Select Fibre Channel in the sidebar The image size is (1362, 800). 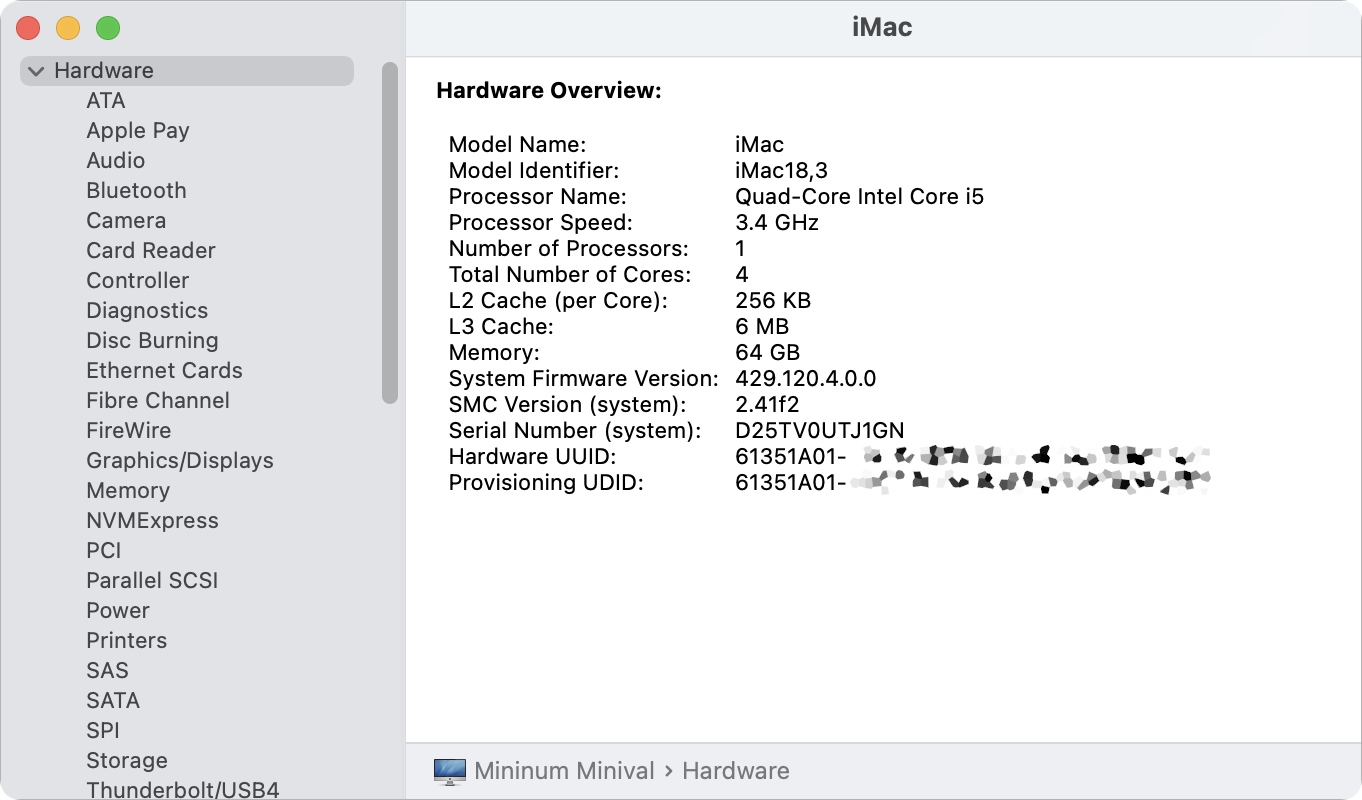pyautogui.click(x=158, y=401)
